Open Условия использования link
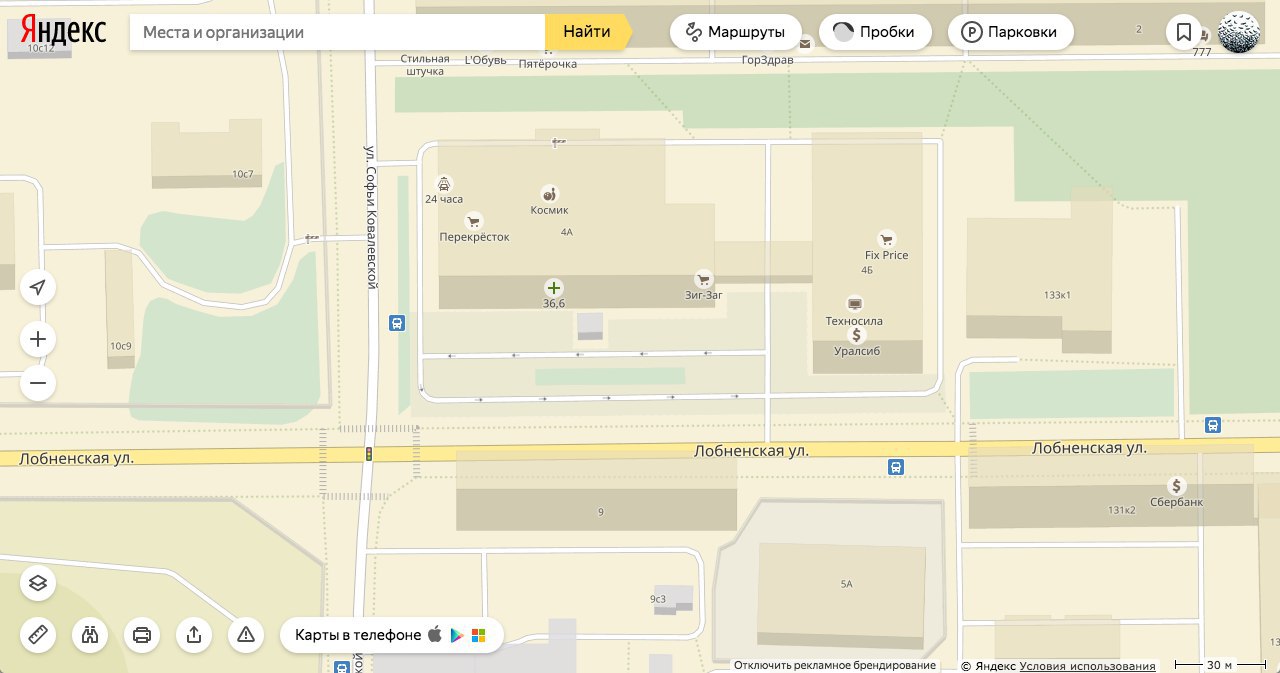This screenshot has height=673, width=1280. pos(1088,666)
